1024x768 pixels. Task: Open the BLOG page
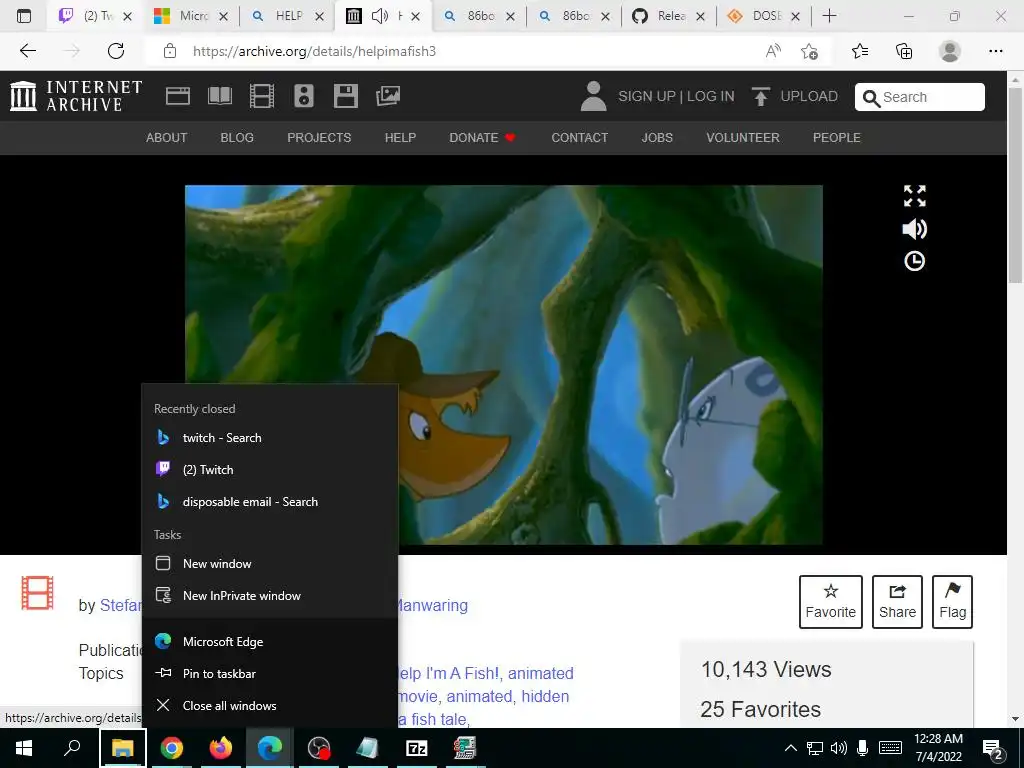[x=237, y=138]
